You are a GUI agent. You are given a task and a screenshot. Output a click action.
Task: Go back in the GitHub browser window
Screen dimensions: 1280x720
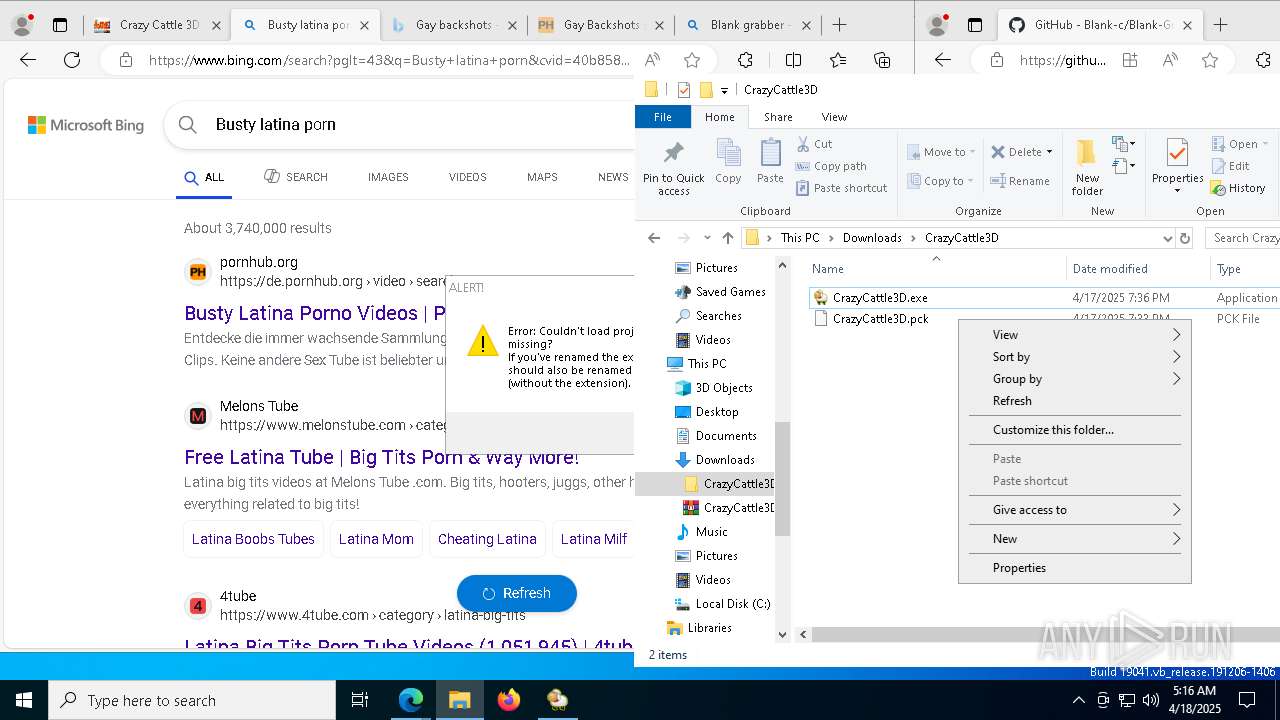pos(943,60)
